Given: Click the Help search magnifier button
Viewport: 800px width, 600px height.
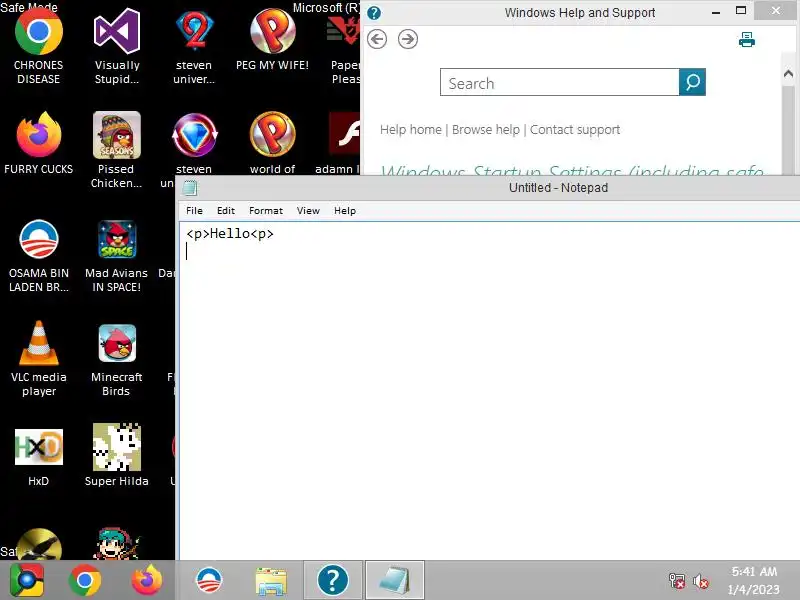Looking at the screenshot, I should [x=692, y=82].
